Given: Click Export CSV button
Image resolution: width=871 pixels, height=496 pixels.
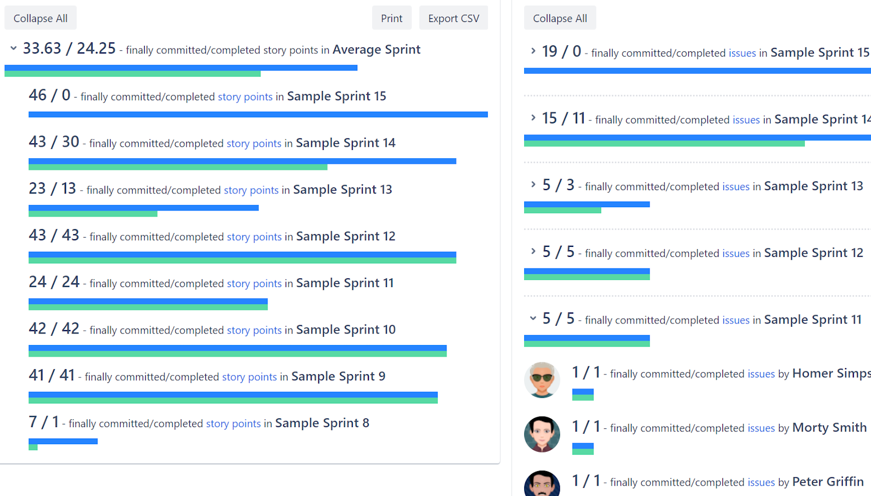Looking at the screenshot, I should (x=453, y=18).
